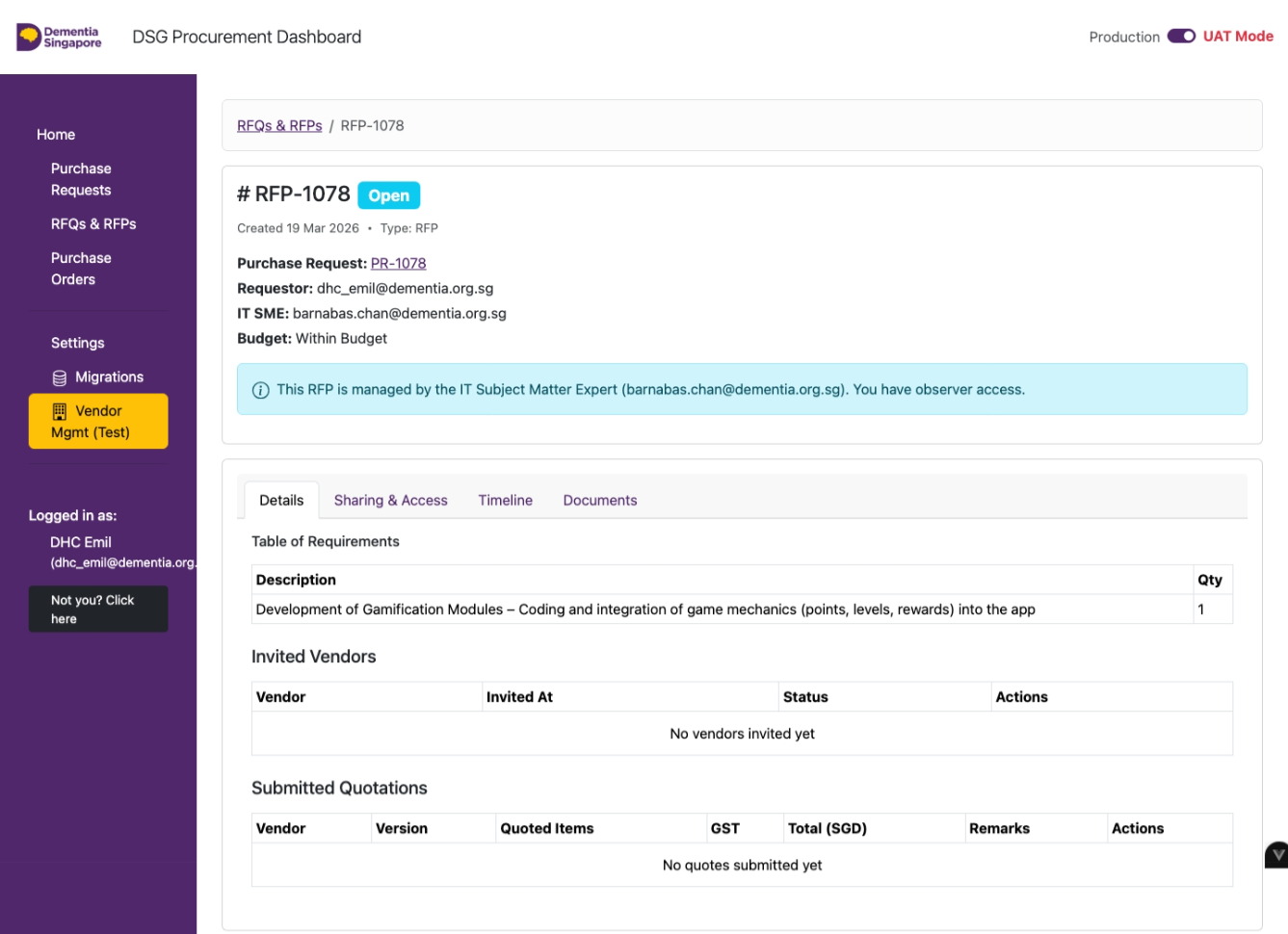The height and width of the screenshot is (934, 1288).
Task: Select the Details tab
Action: [x=281, y=501]
